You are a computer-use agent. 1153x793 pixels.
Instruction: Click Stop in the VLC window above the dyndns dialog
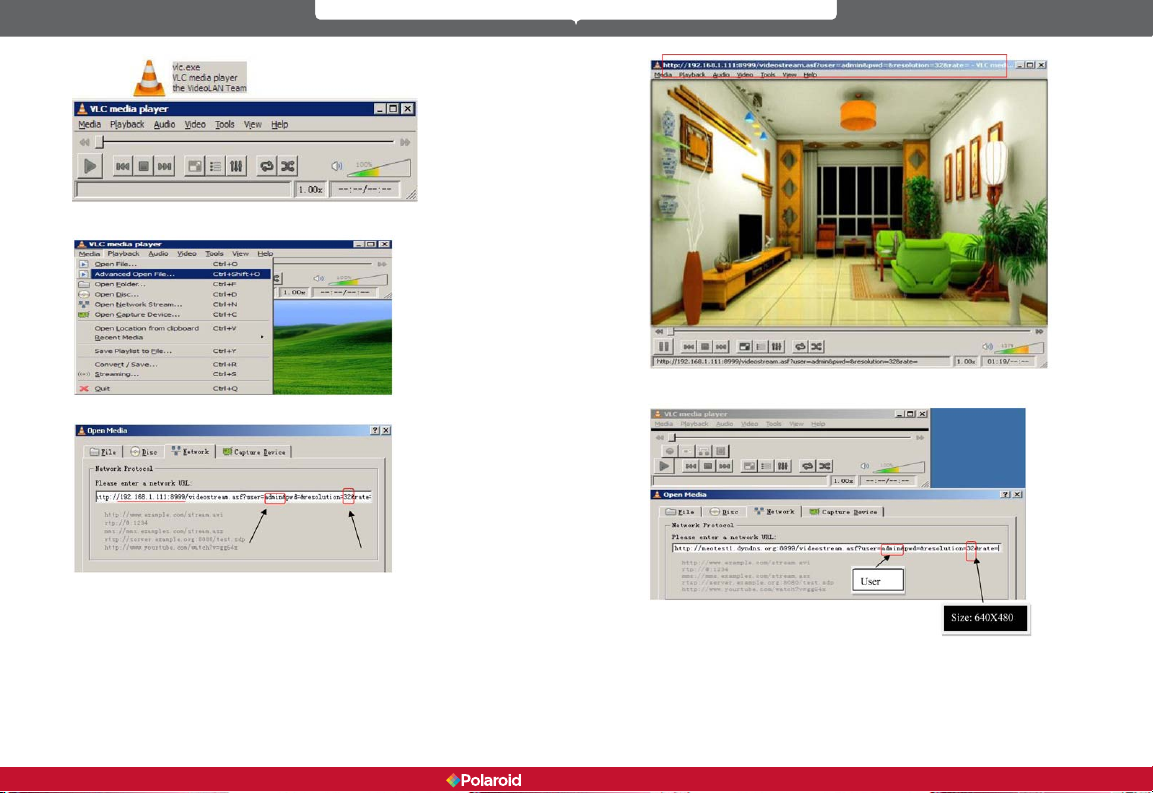(x=708, y=466)
